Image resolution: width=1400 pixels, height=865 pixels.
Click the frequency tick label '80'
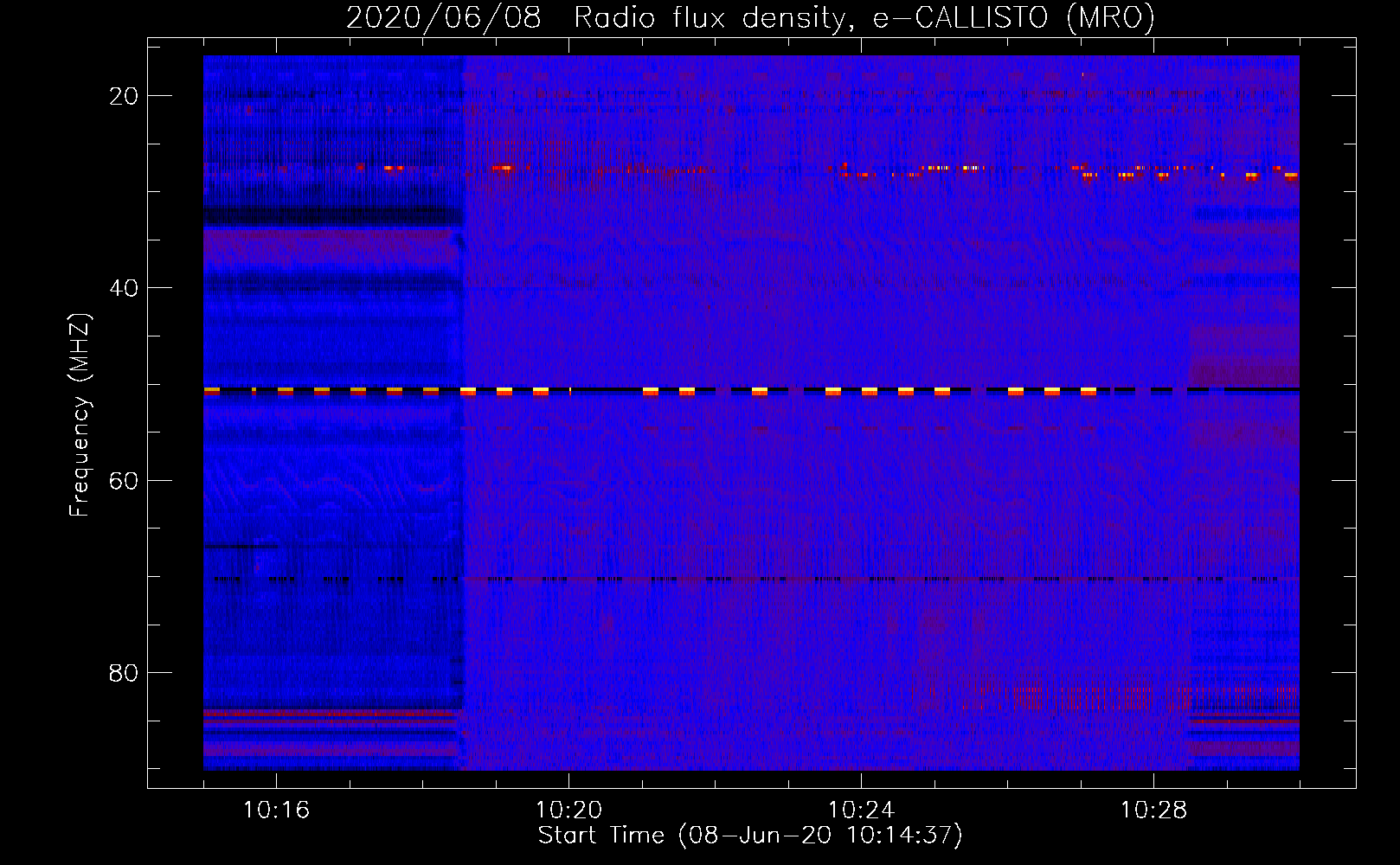coord(125,672)
